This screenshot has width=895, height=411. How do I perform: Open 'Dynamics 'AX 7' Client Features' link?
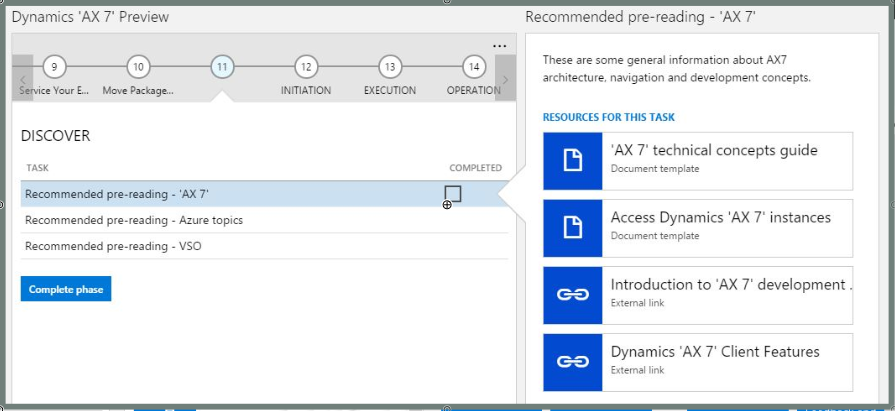pyautogui.click(x=698, y=362)
